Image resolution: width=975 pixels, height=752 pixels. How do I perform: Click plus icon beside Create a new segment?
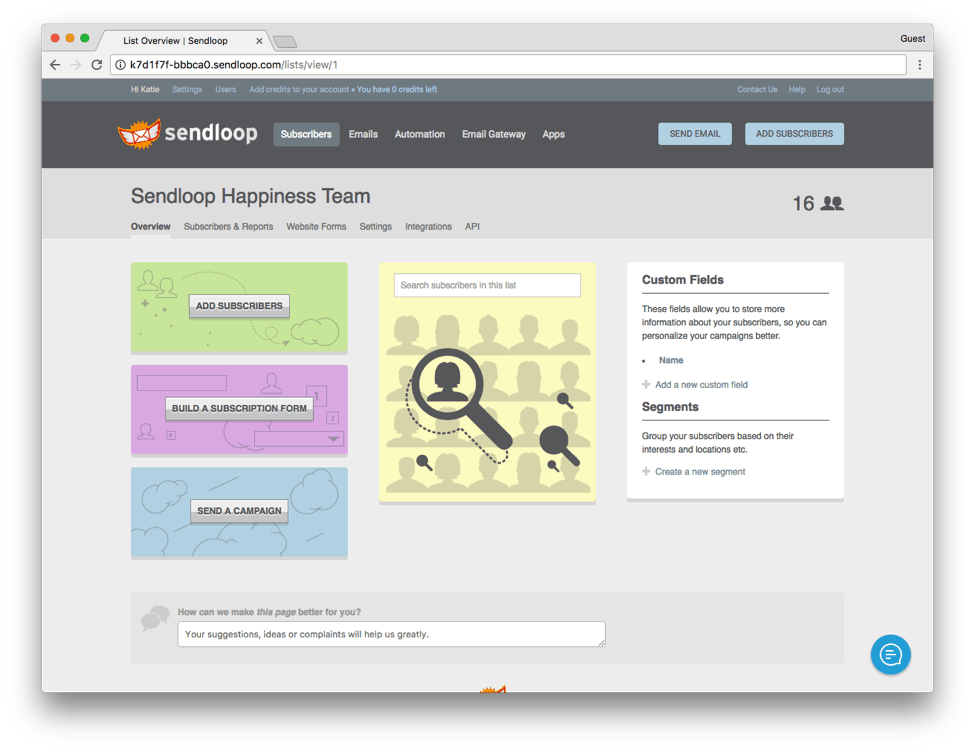[646, 472]
